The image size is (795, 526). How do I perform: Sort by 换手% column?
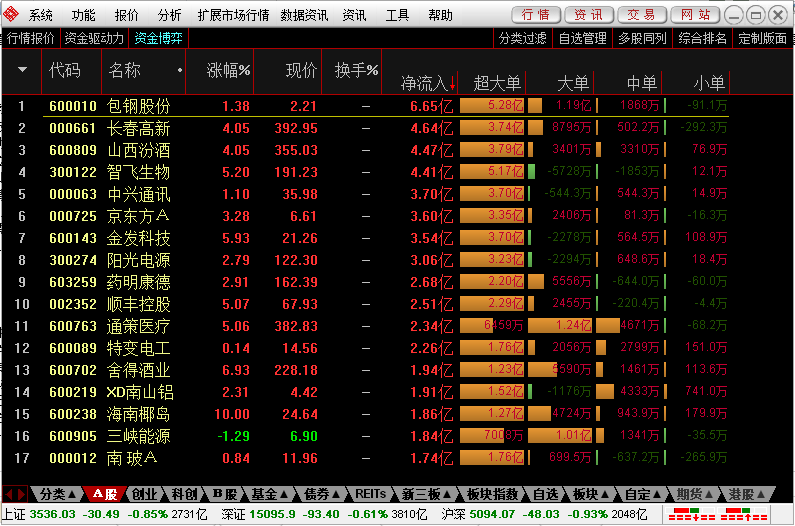coord(356,71)
